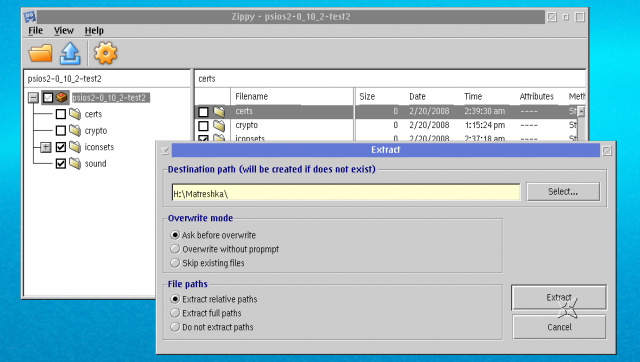The height and width of the screenshot is (362, 640).
Task: Click the Extract dialog's top-right corner icon
Action: 607,151
